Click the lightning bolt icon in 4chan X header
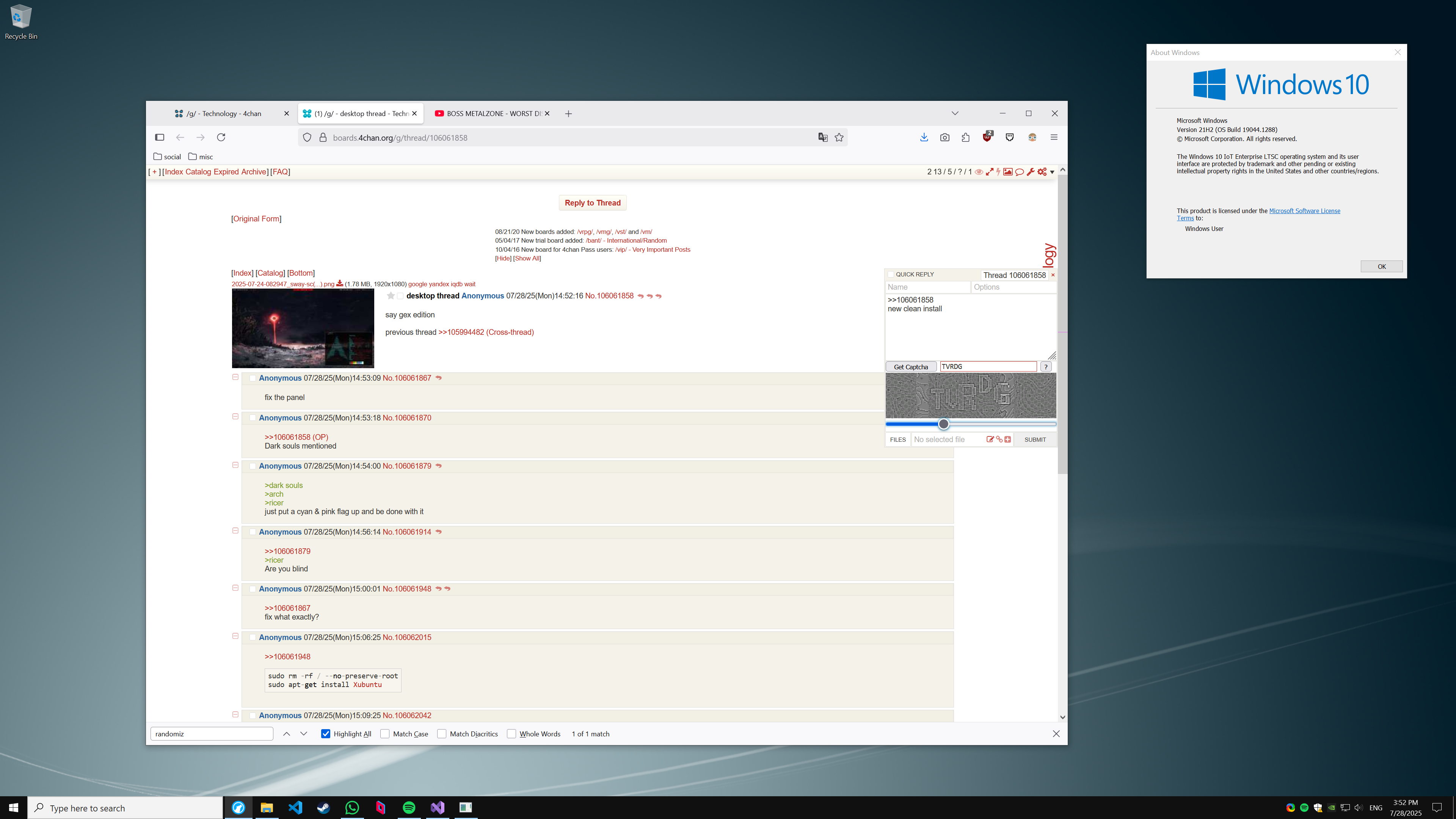Viewport: 1456px width, 819px height. click(x=999, y=172)
